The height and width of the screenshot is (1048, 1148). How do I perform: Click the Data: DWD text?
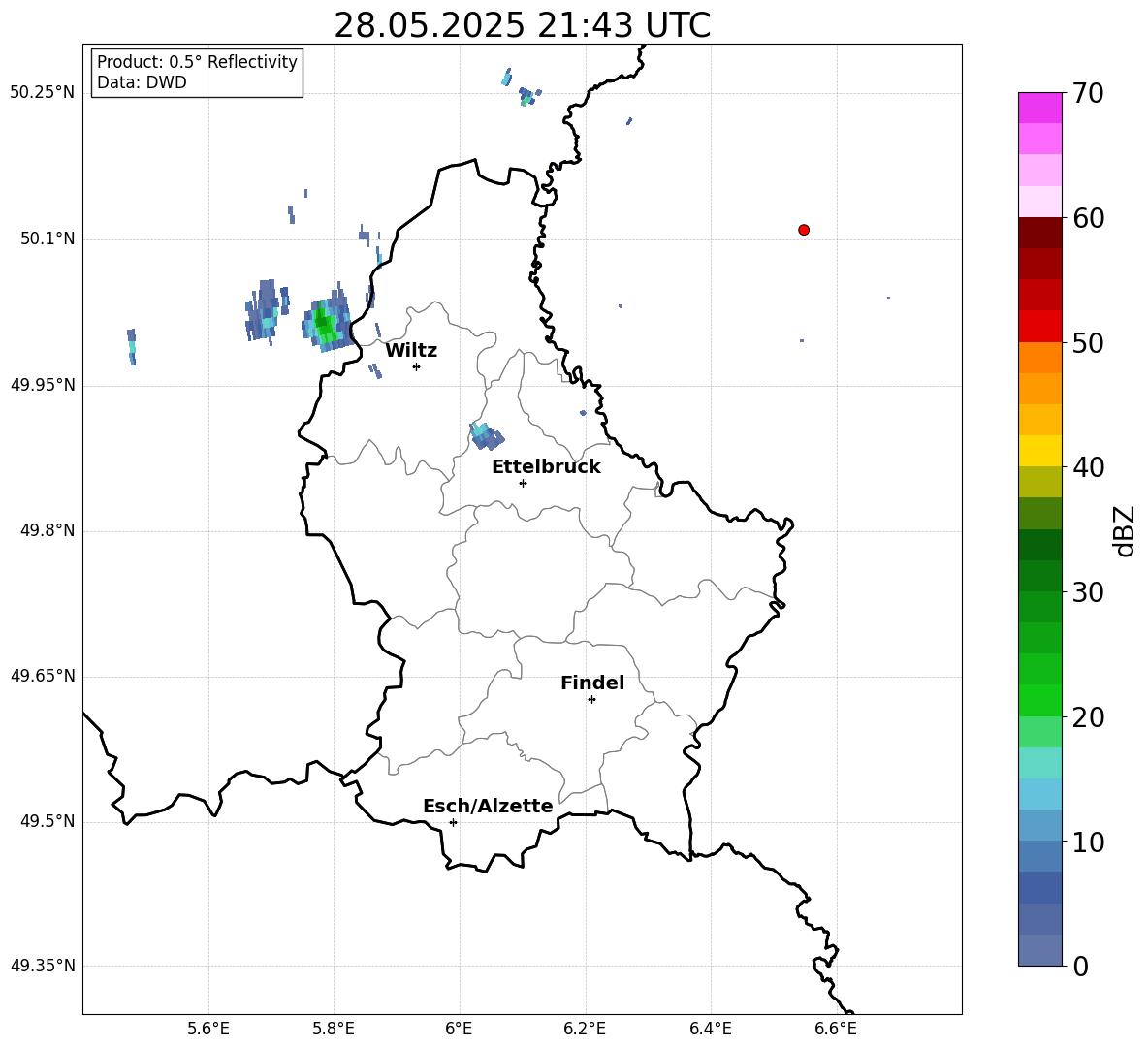pos(142,82)
